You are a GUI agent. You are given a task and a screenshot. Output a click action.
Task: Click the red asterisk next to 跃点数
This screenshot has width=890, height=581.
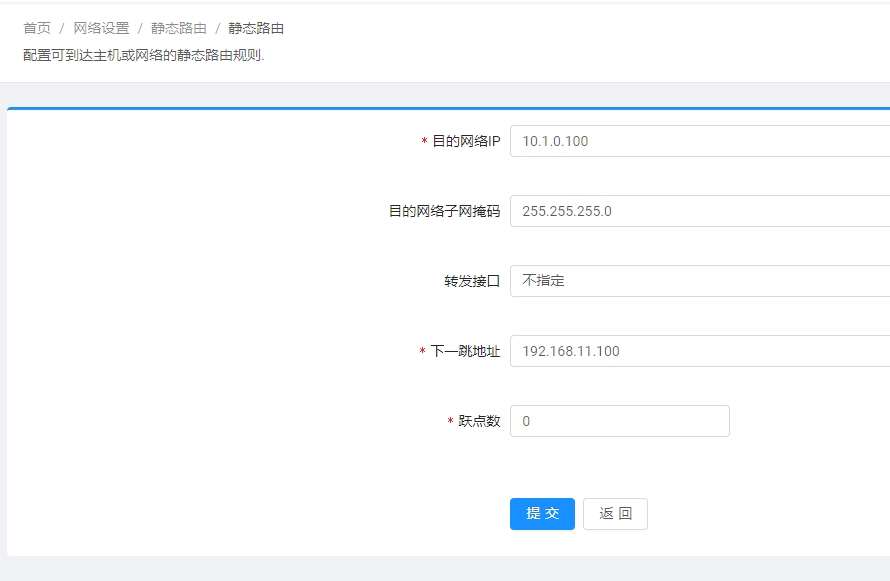click(450, 423)
